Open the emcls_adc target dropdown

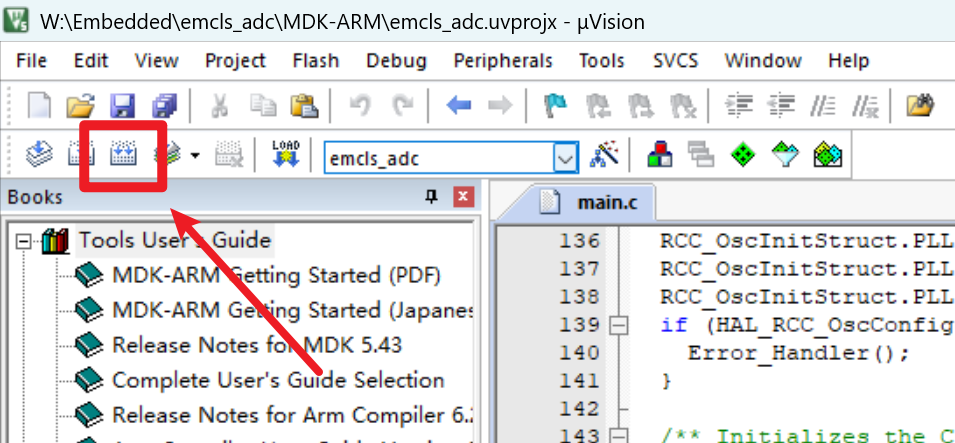point(566,159)
